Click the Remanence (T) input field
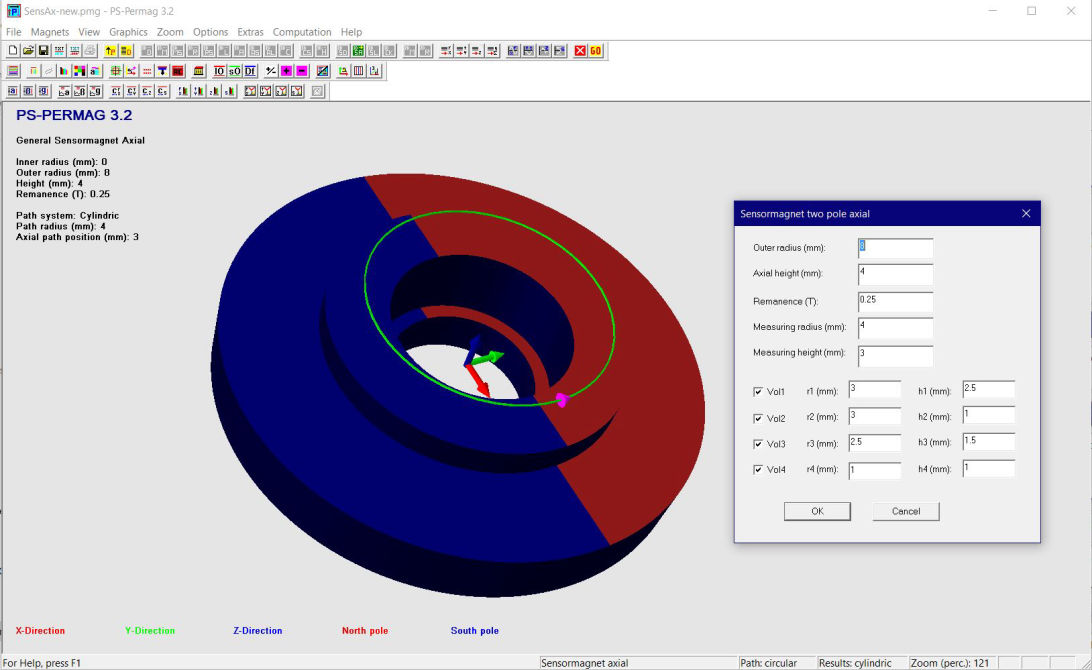Image resolution: width=1092 pixels, height=670 pixels. pos(895,301)
